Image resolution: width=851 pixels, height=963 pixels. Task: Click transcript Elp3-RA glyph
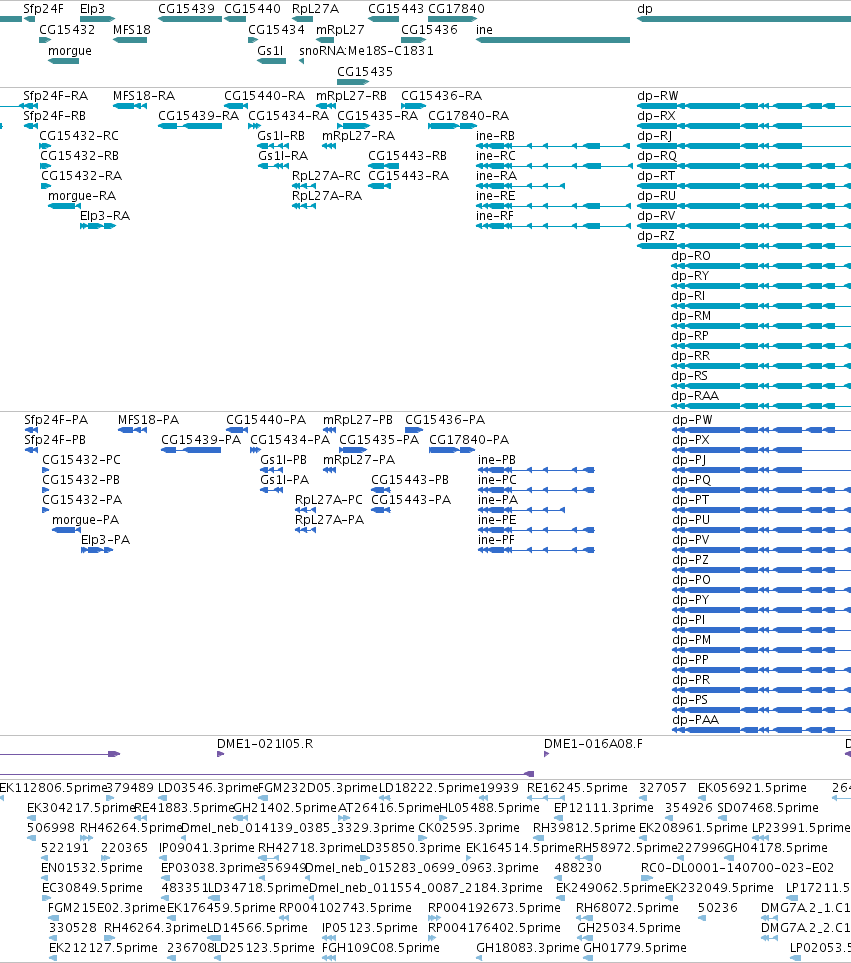point(98,226)
